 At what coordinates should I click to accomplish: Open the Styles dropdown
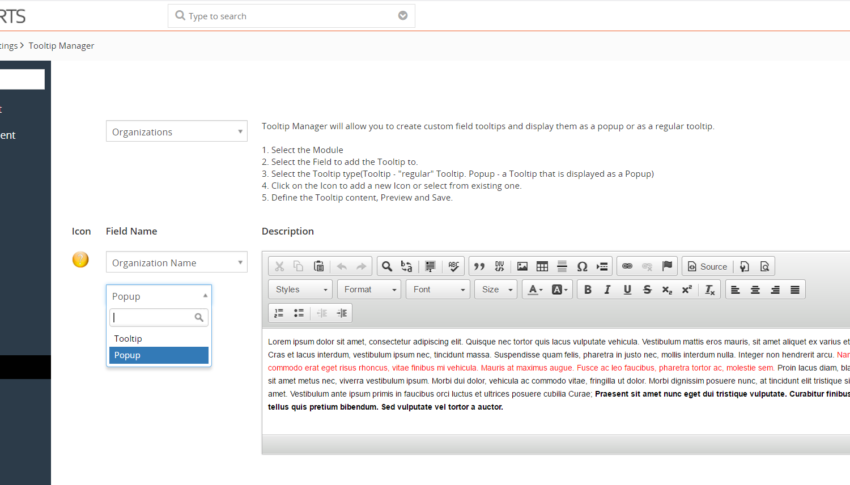click(x=301, y=289)
